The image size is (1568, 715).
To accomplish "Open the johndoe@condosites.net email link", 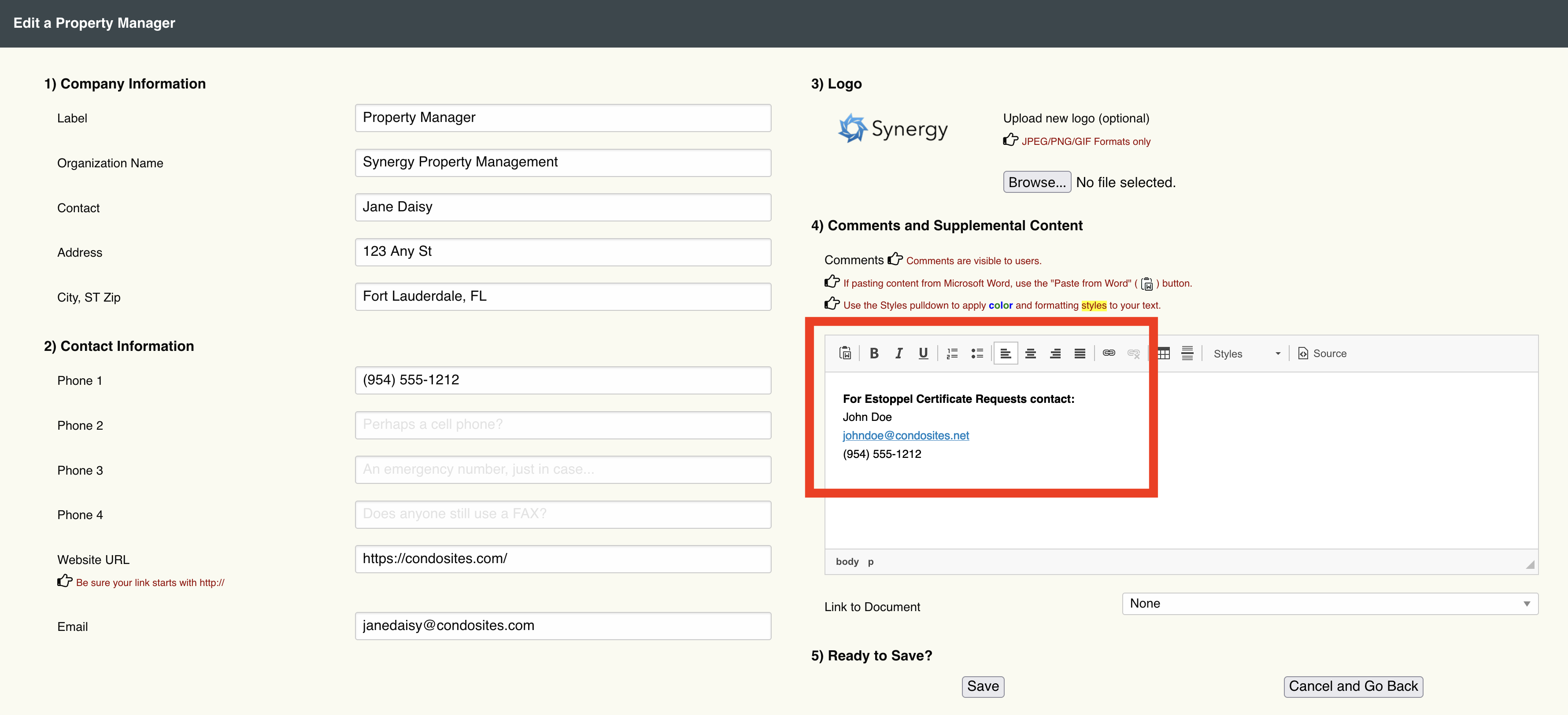I will [905, 435].
